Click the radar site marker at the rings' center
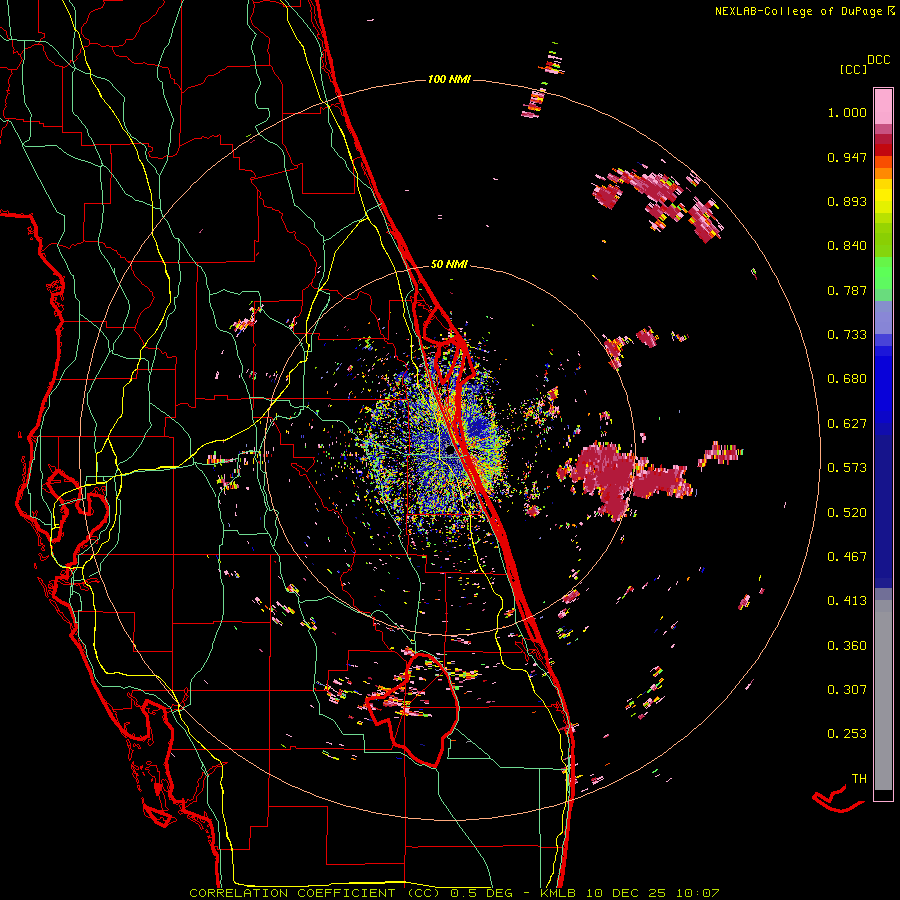 tap(451, 452)
